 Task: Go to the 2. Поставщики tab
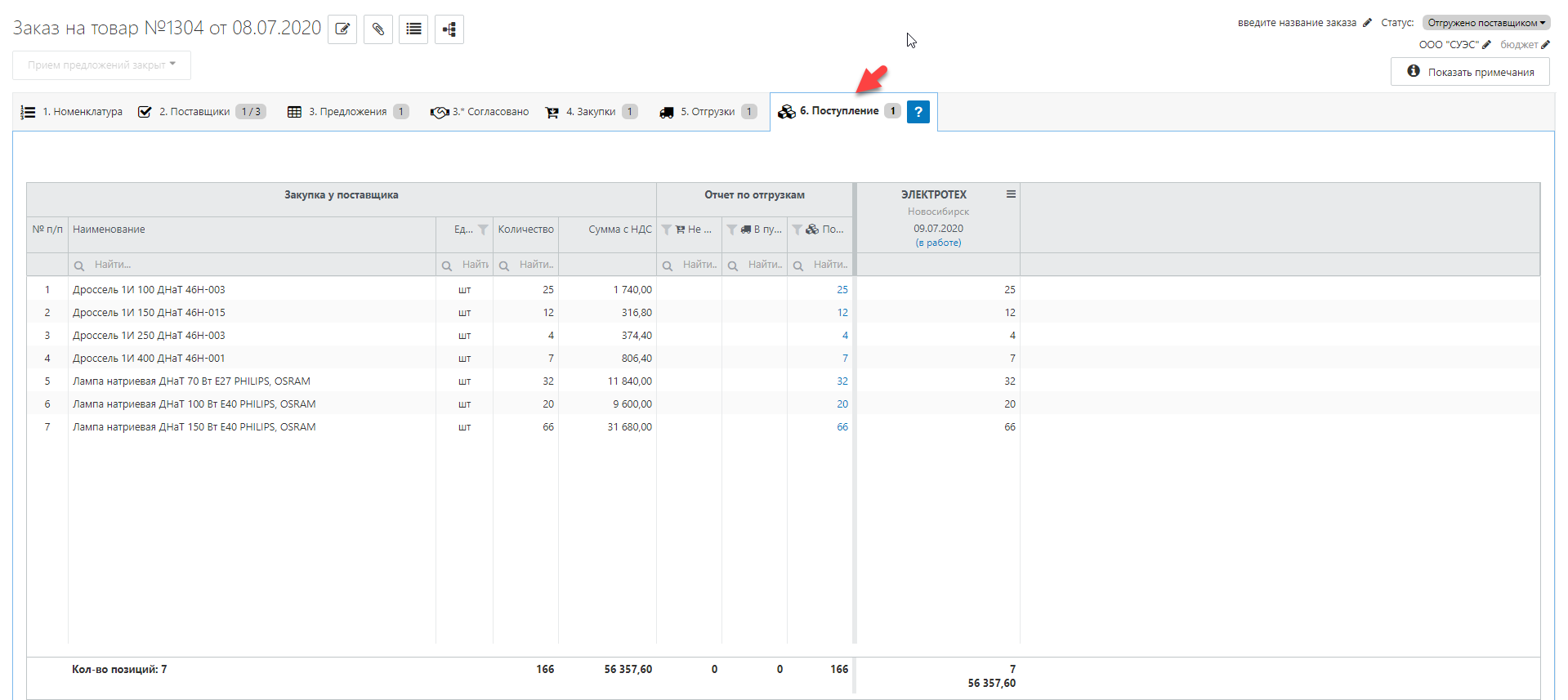(194, 112)
